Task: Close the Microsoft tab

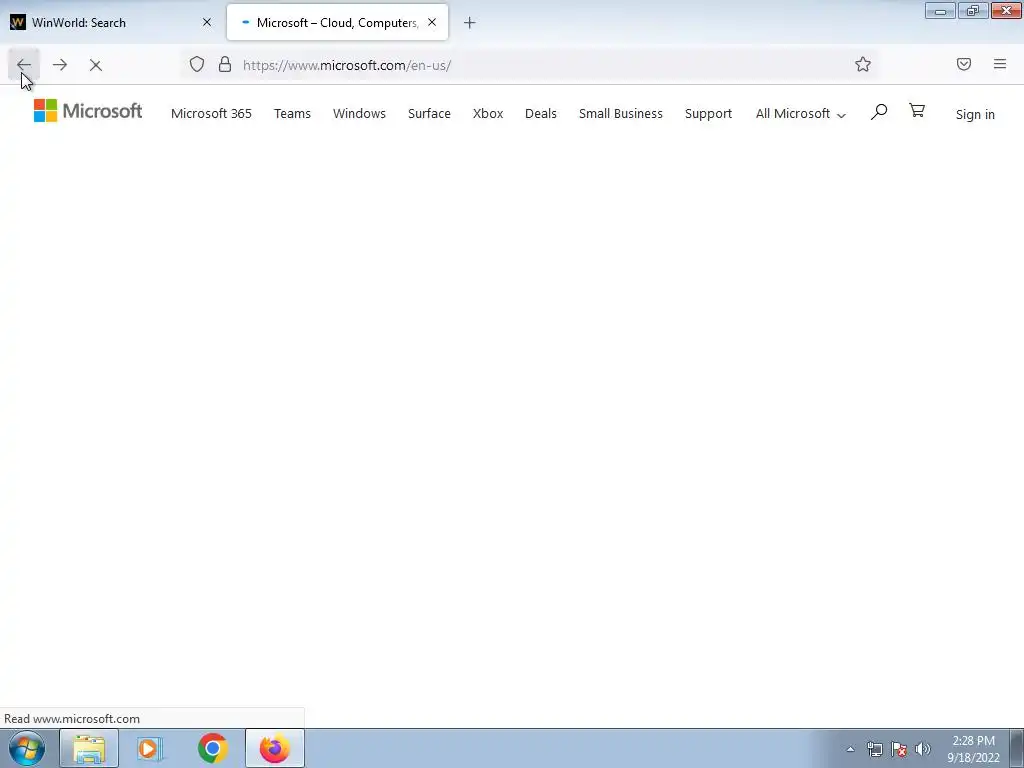Action: 432,22
